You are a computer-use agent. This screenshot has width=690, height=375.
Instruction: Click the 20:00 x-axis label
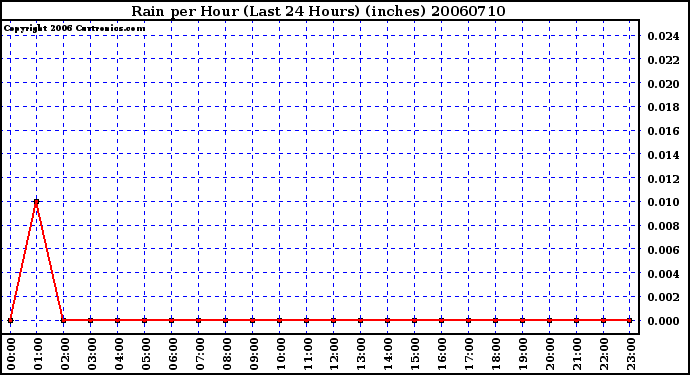click(x=550, y=354)
